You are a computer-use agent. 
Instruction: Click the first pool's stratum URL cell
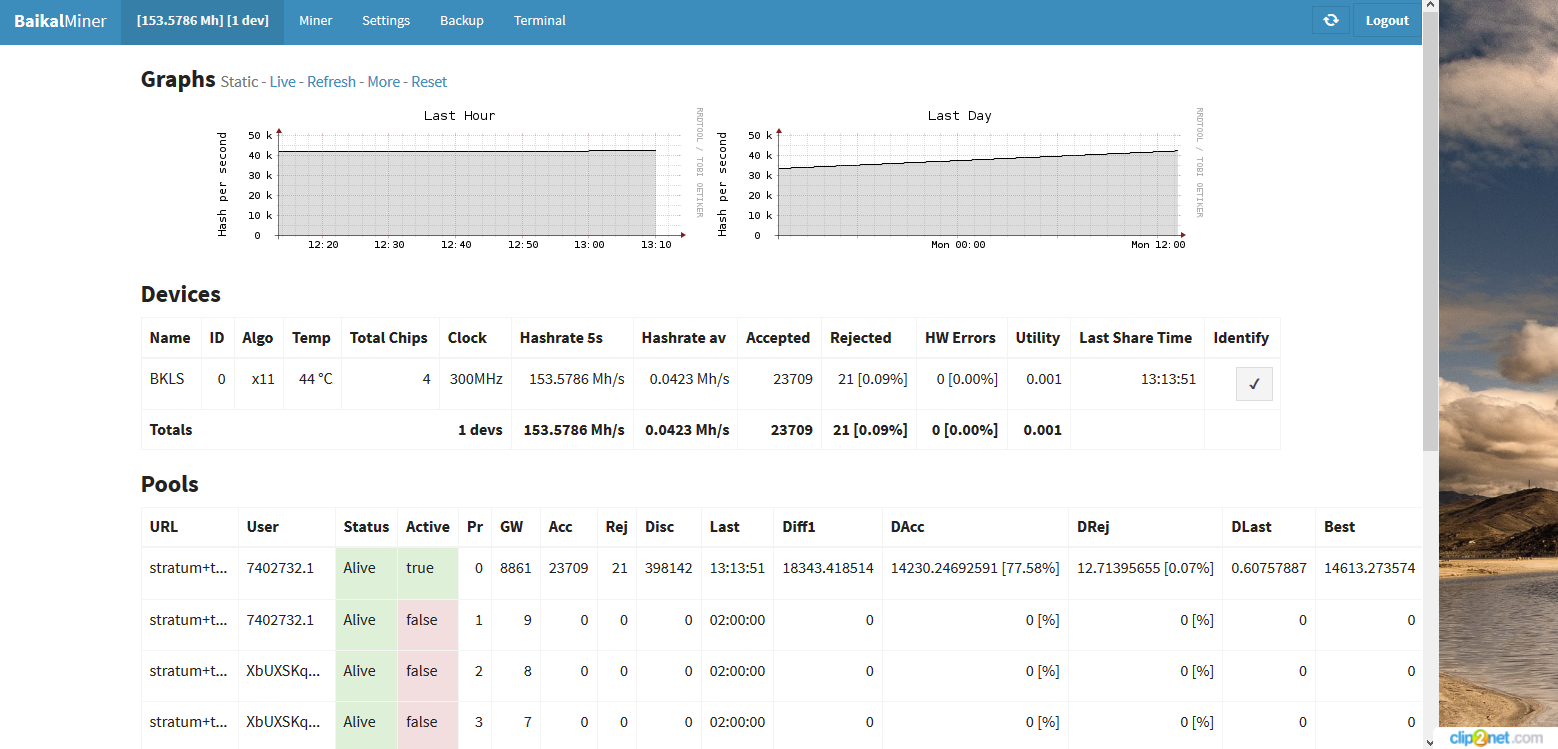pyautogui.click(x=189, y=568)
